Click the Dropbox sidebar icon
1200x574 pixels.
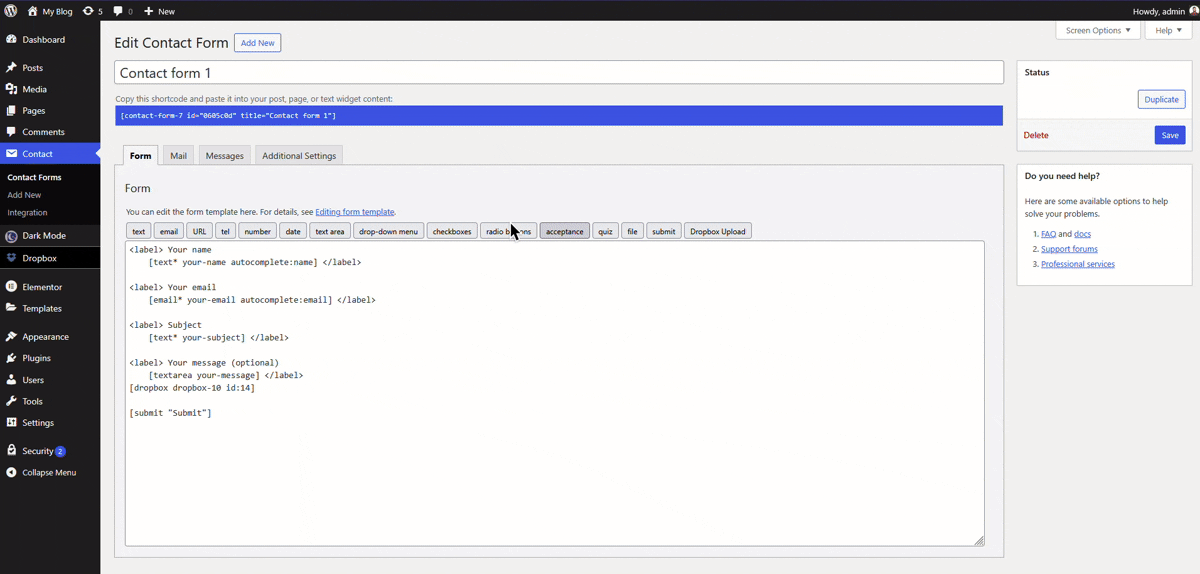[x=11, y=258]
